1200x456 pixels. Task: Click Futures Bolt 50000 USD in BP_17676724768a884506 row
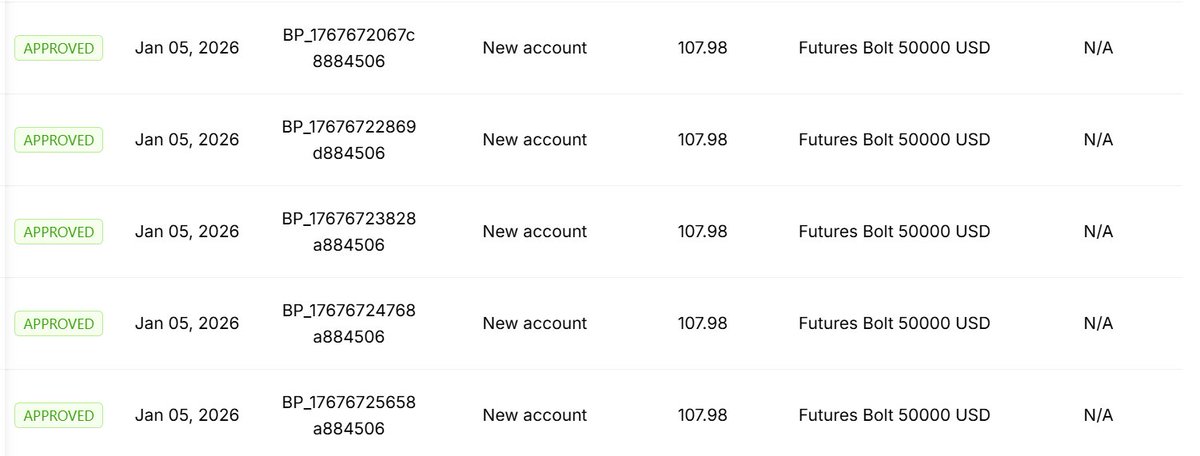point(894,324)
